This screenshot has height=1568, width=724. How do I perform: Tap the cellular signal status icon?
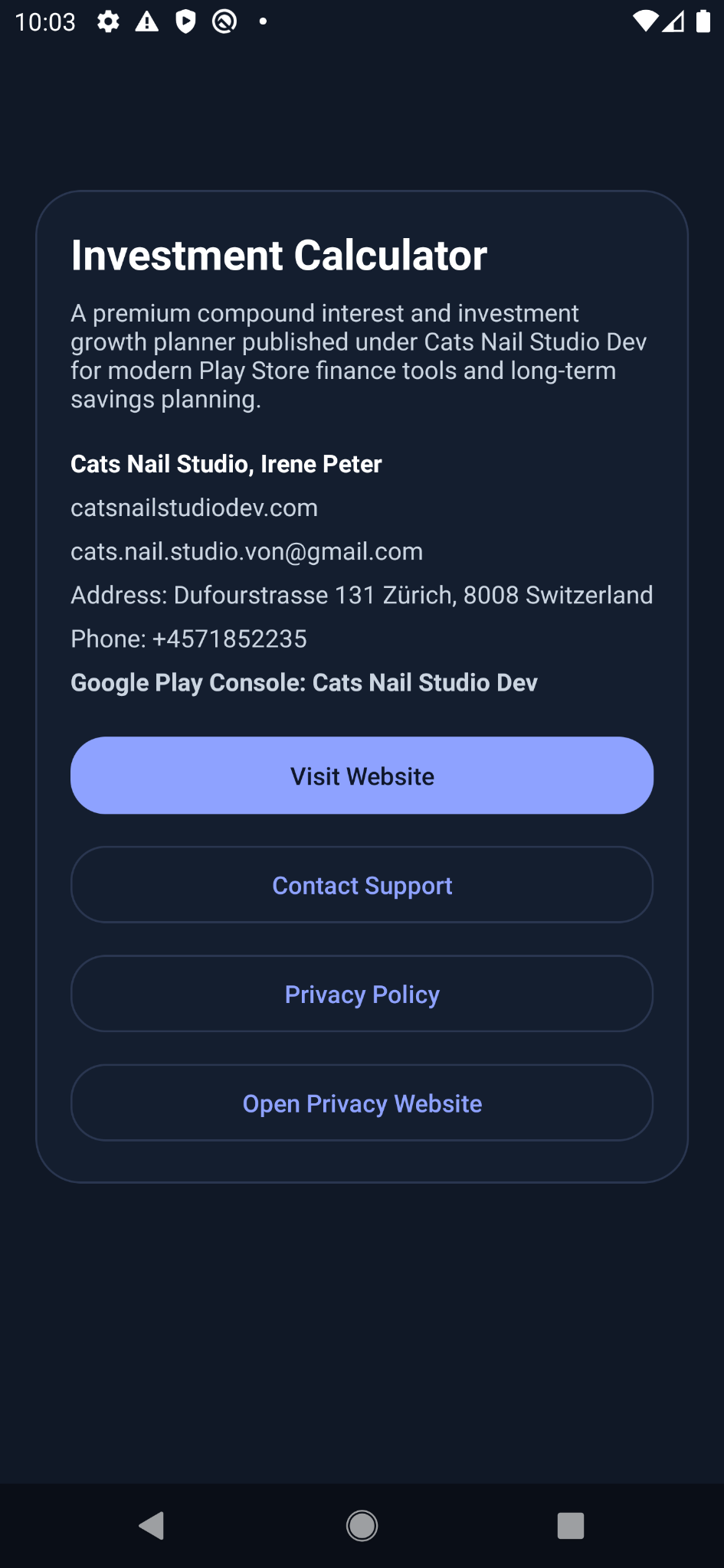(674, 21)
